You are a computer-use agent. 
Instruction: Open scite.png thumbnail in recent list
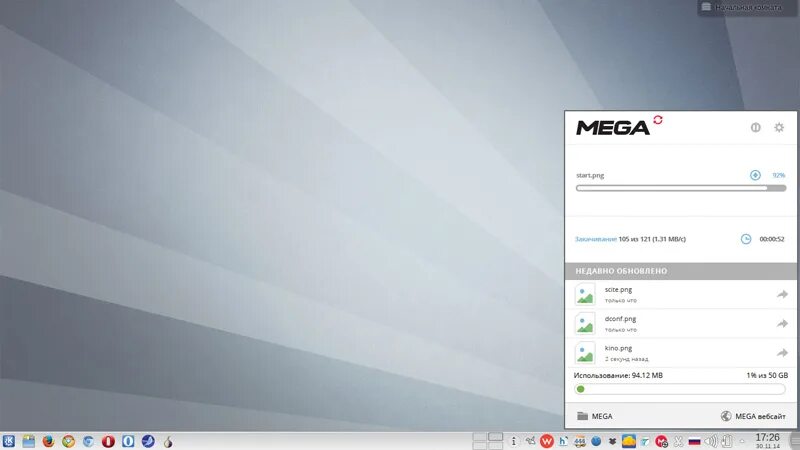(x=585, y=294)
